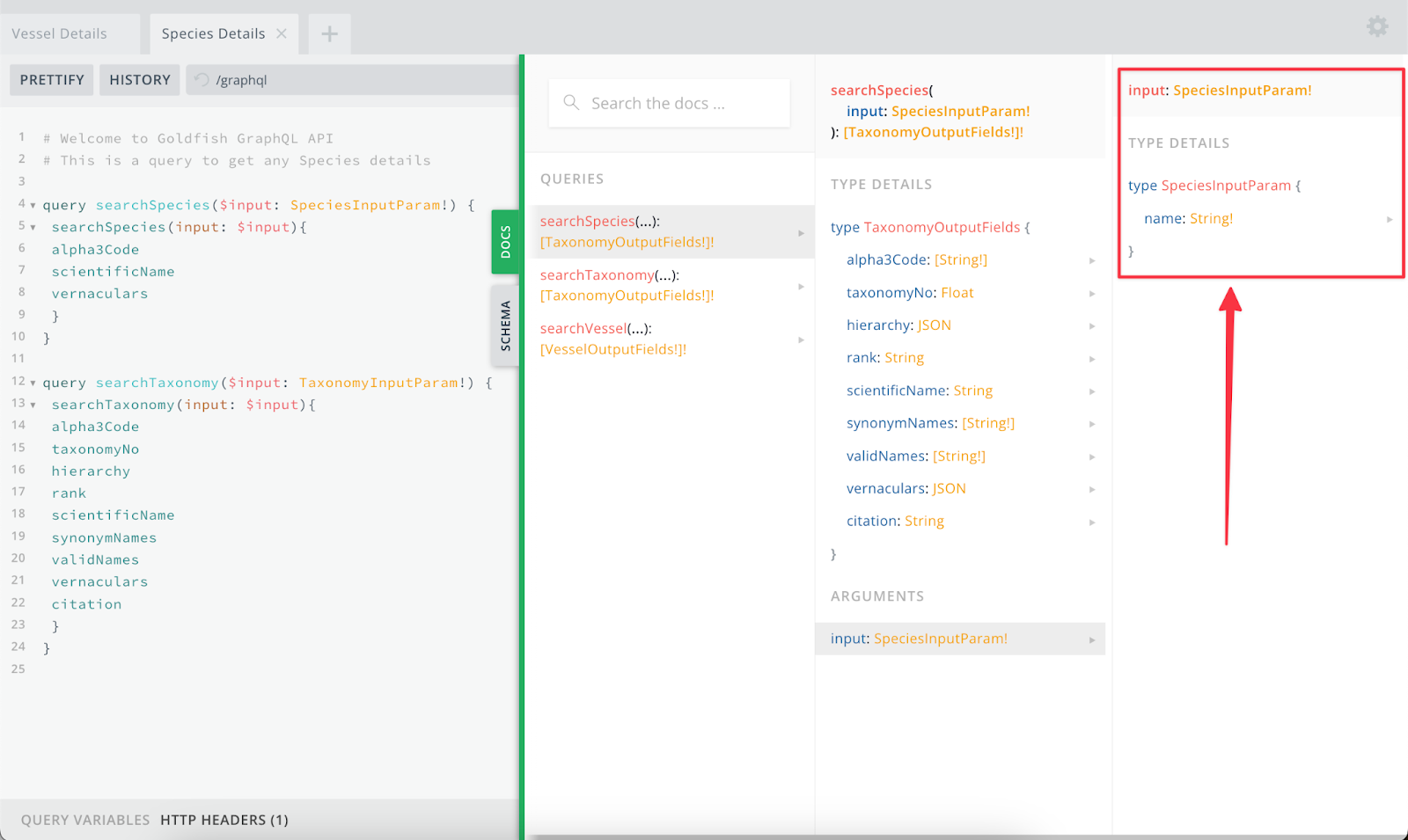Viewport: 1408px width, 840px height.
Task: Open synonymNames: [String!] field details
Action: click(x=960, y=423)
